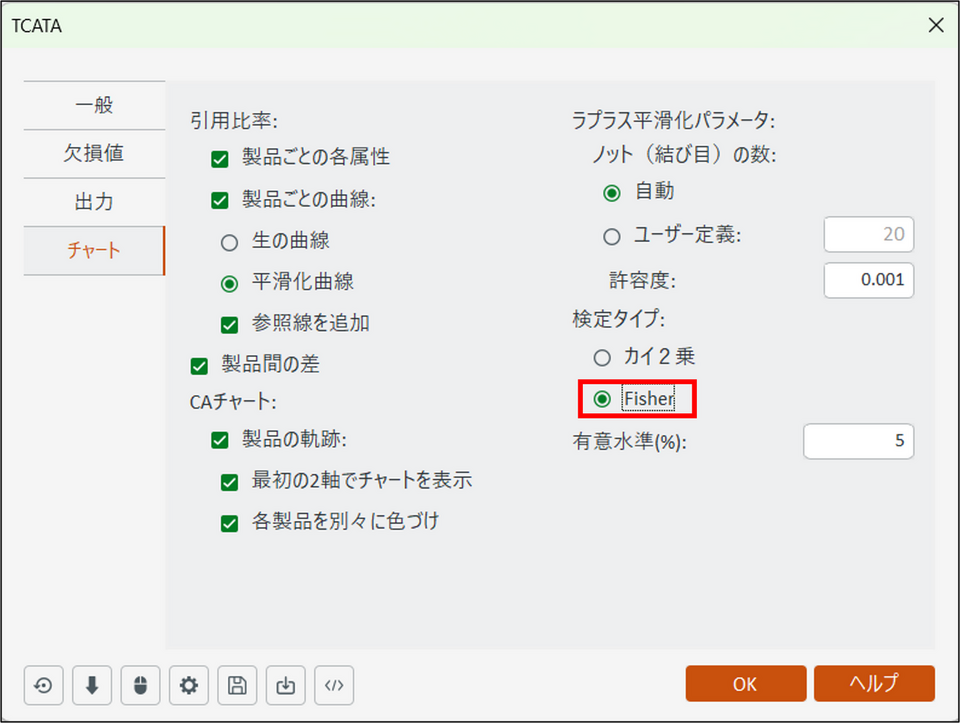Select the 自動 knots radio button
The image size is (960, 723).
pos(611,193)
